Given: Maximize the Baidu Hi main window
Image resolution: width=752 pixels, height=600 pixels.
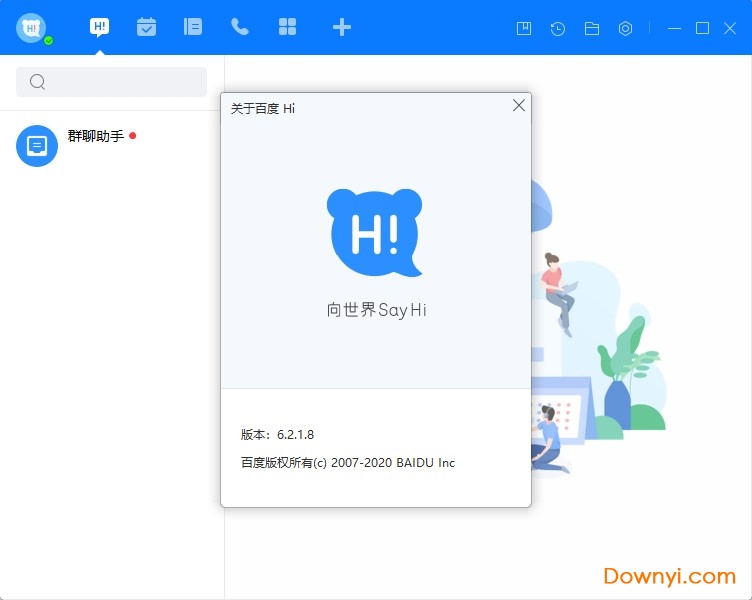Looking at the screenshot, I should coord(702,28).
